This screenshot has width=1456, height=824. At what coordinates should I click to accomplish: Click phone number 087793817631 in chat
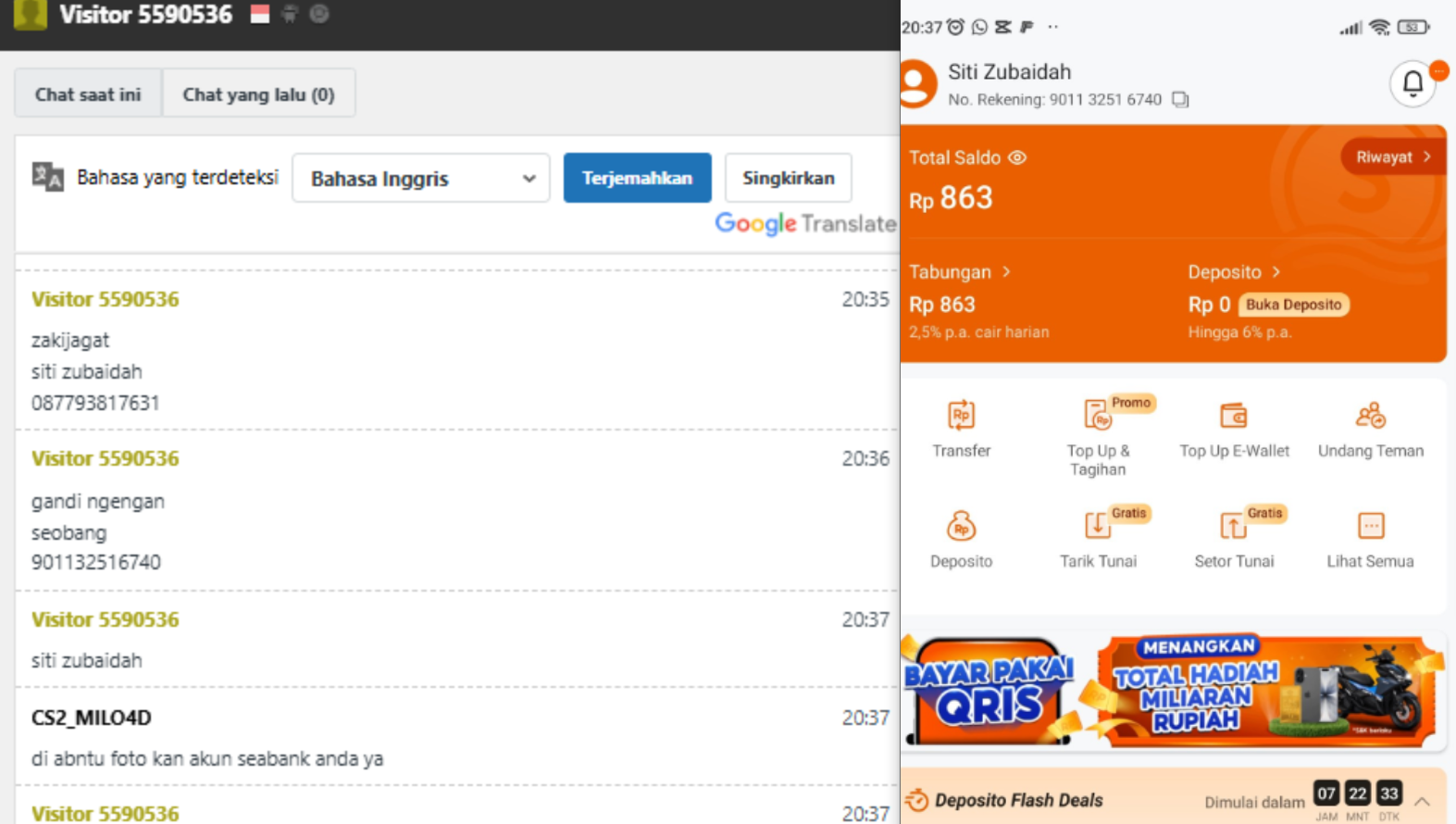pyautogui.click(x=95, y=403)
